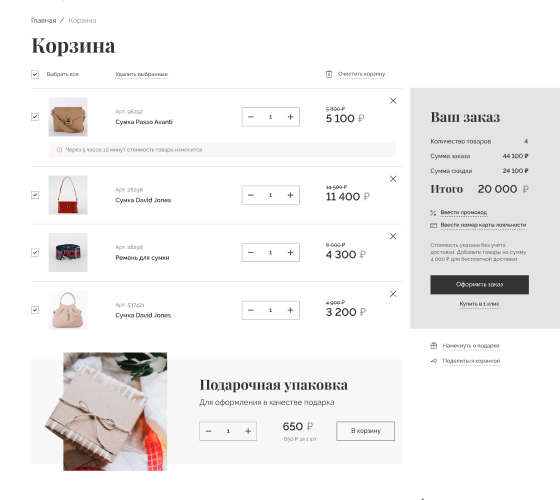Click the share icon beside Поделиться корзиной

(x=434, y=361)
